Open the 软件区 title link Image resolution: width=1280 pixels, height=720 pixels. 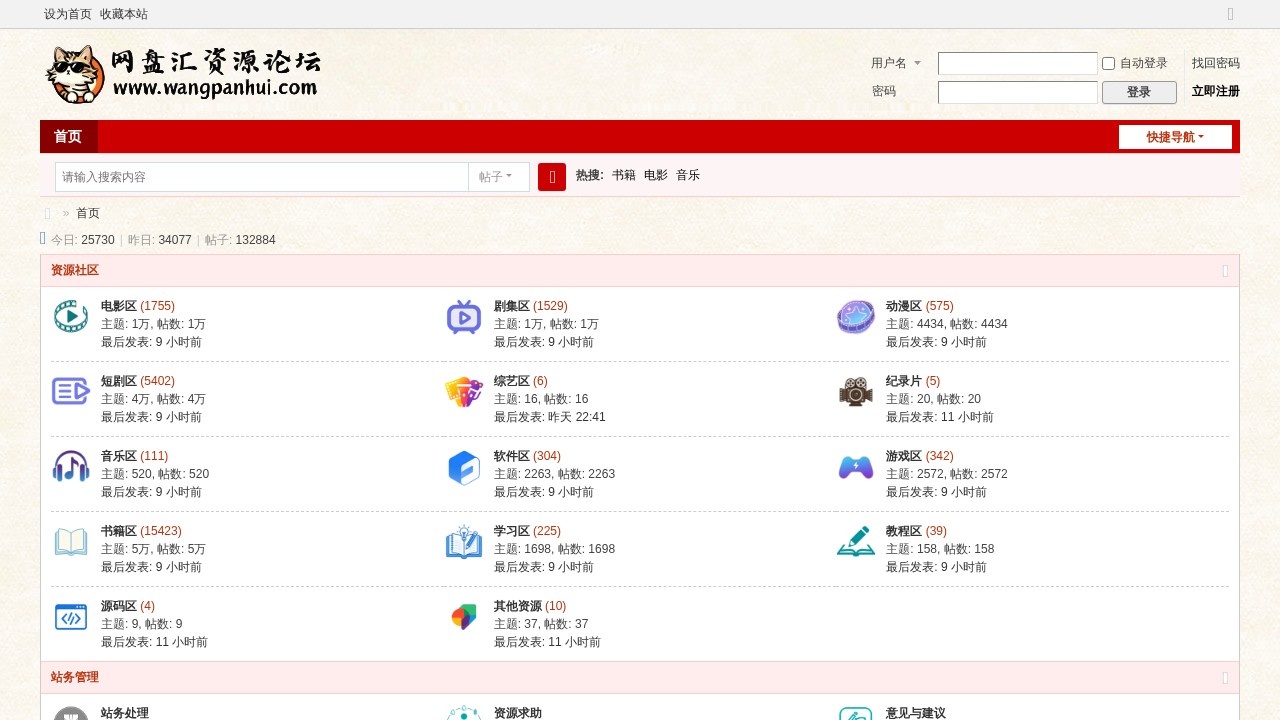[x=512, y=456]
